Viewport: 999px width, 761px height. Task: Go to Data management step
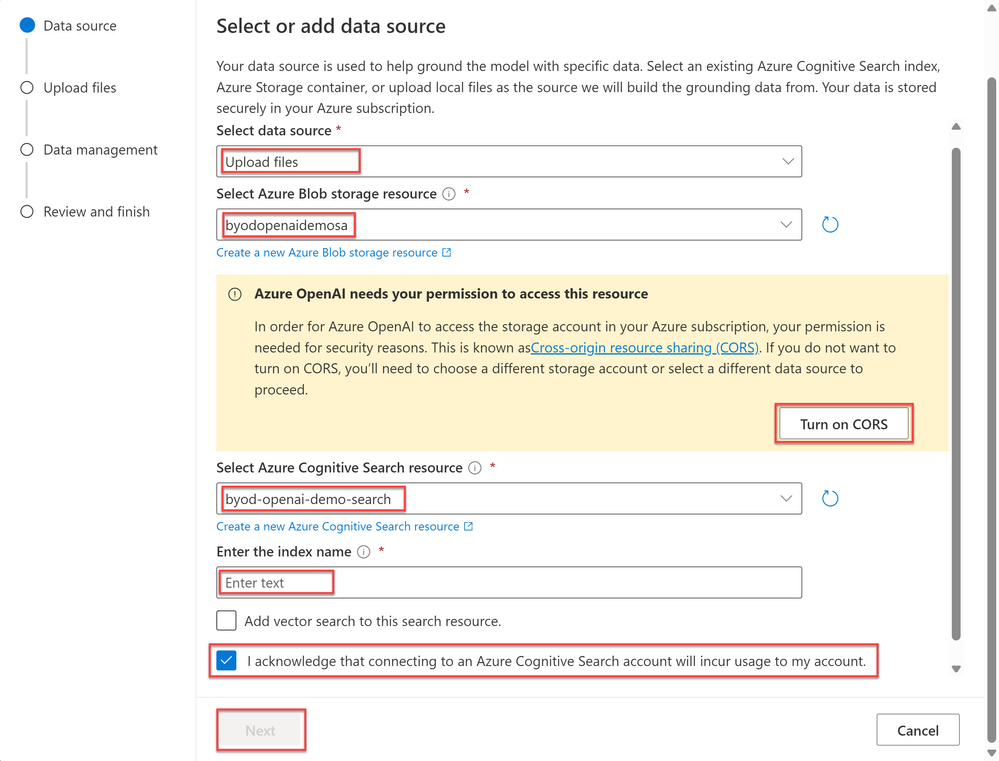pyautogui.click(x=100, y=150)
